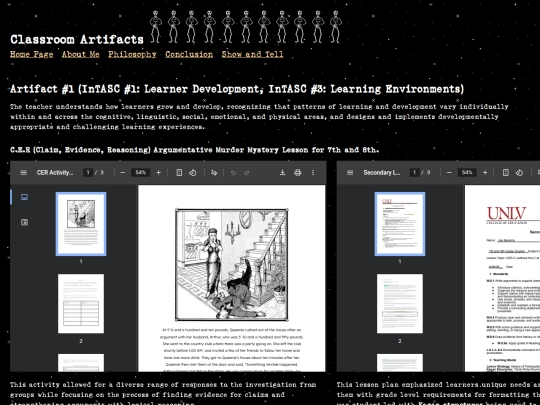
Task: Open the Philosophy page link
Action: click(132, 54)
